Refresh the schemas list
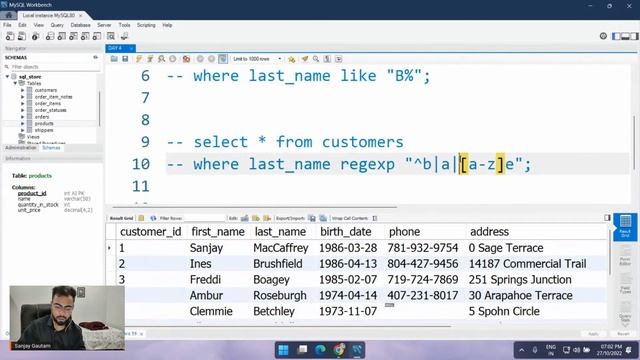Image resolution: width=640 pixels, height=360 pixels. [x=96, y=58]
